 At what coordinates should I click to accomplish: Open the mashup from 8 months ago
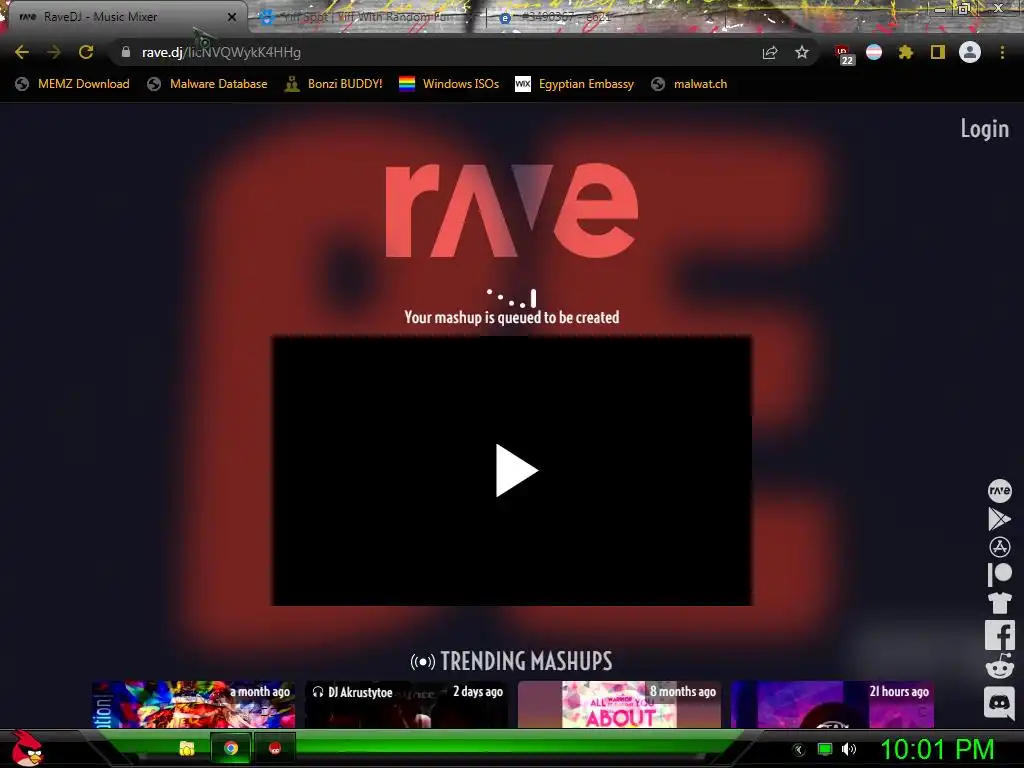619,704
